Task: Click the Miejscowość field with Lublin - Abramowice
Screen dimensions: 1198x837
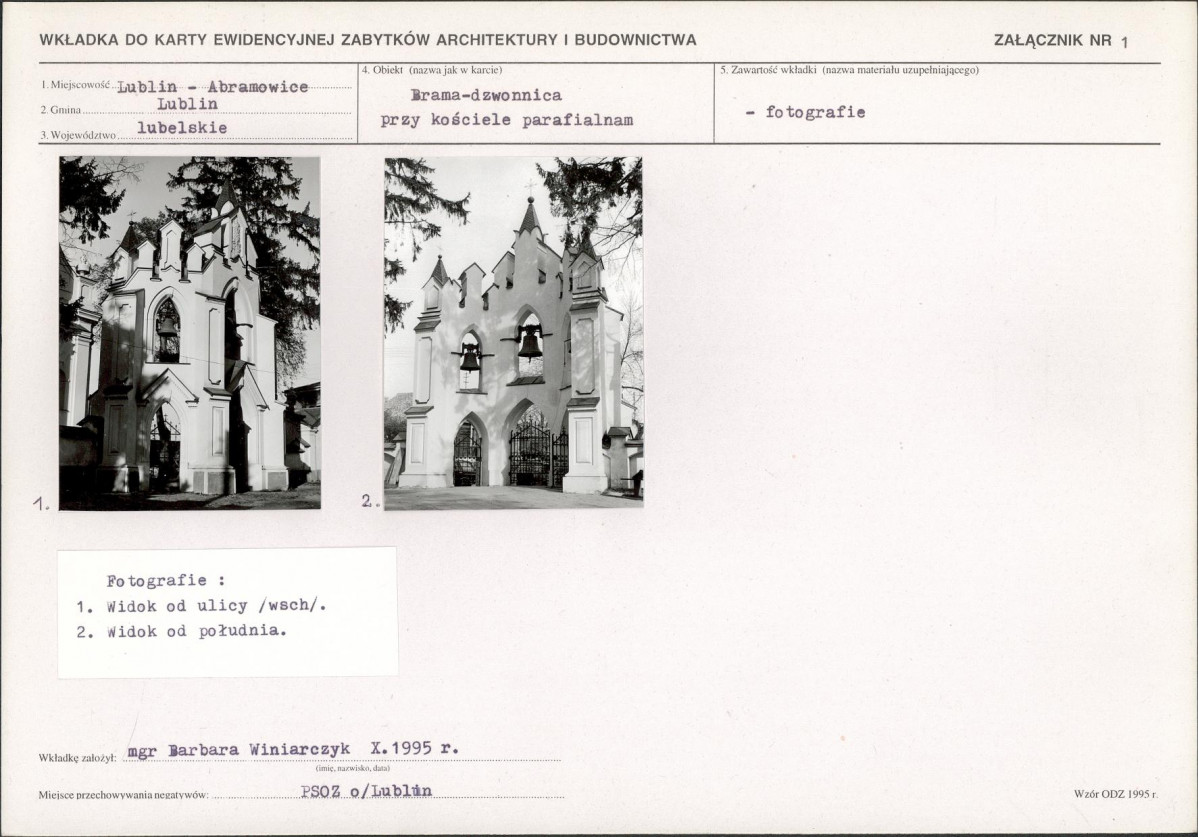Action: (212, 87)
